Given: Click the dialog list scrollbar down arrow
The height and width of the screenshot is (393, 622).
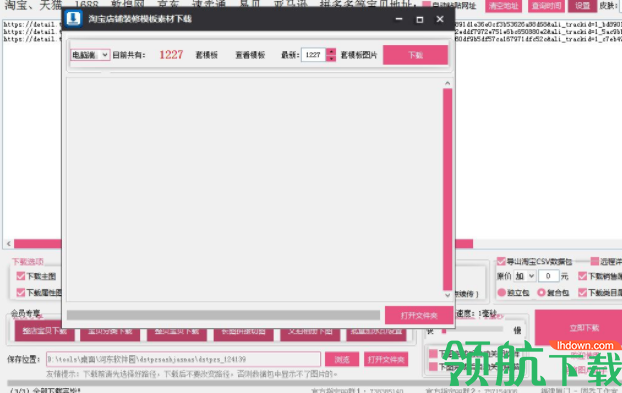Looking at the screenshot, I should pyautogui.click(x=447, y=295).
